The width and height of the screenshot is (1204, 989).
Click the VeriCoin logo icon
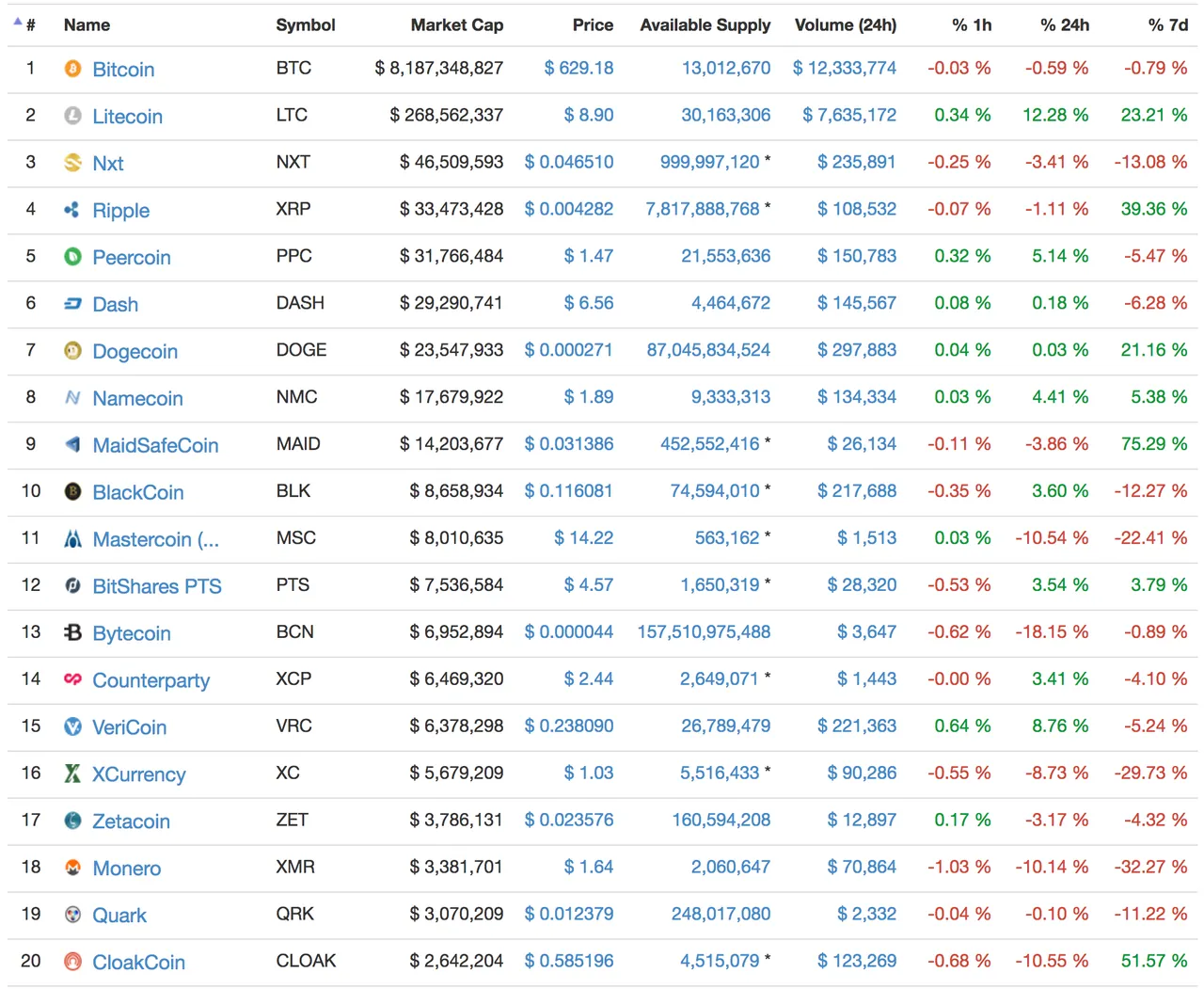click(x=72, y=726)
